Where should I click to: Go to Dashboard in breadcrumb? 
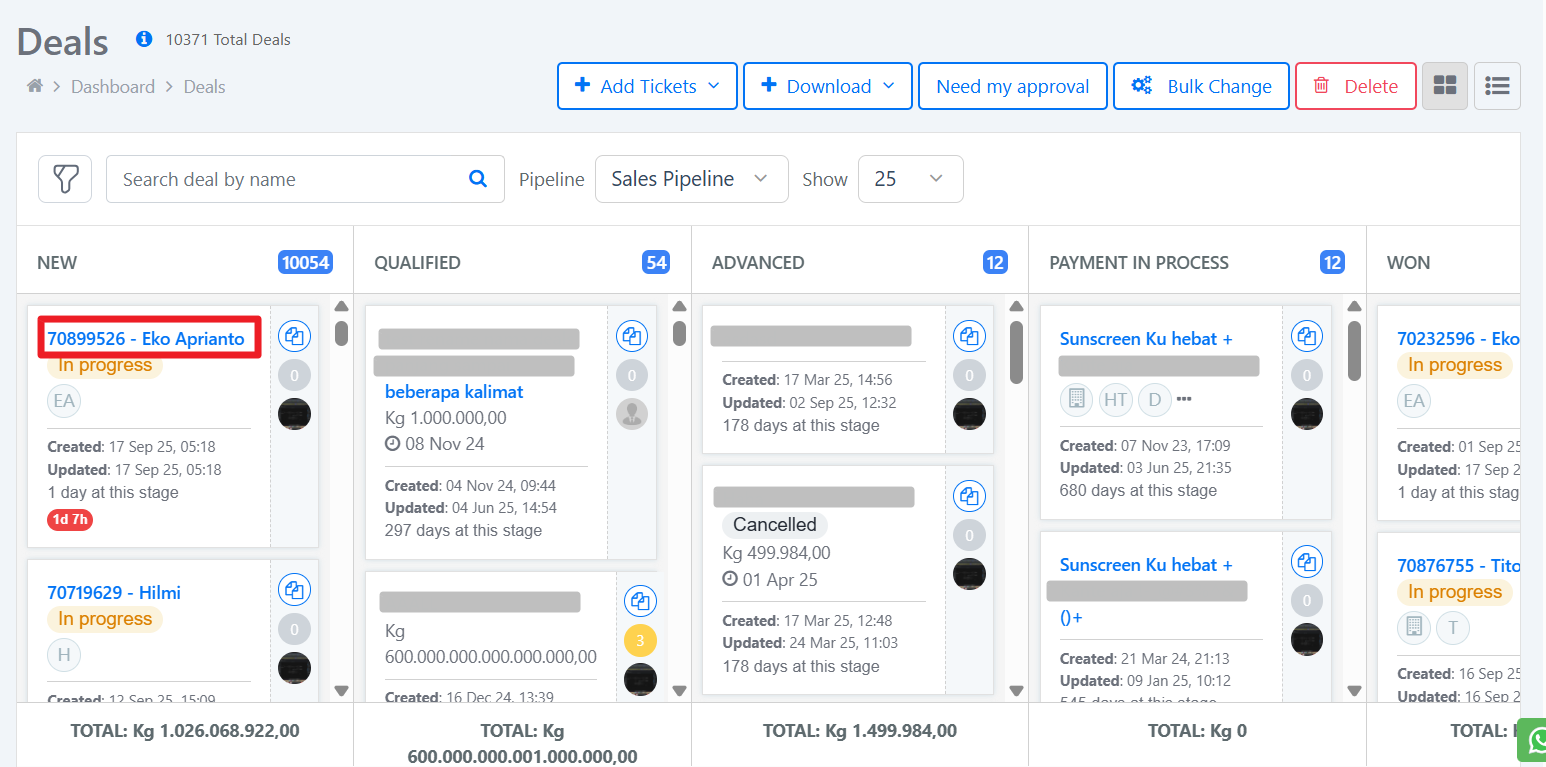tap(113, 87)
